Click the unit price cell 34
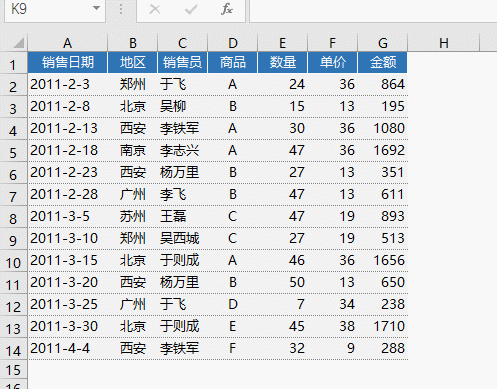 (332, 304)
